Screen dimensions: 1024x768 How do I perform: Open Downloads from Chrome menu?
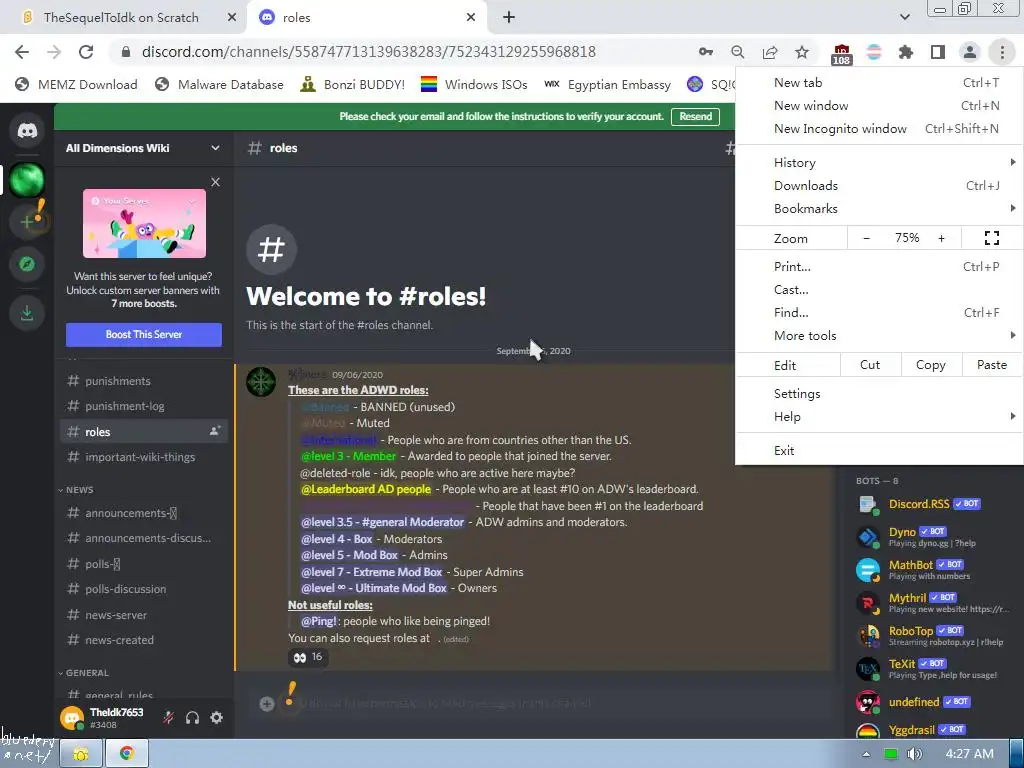pos(879,185)
